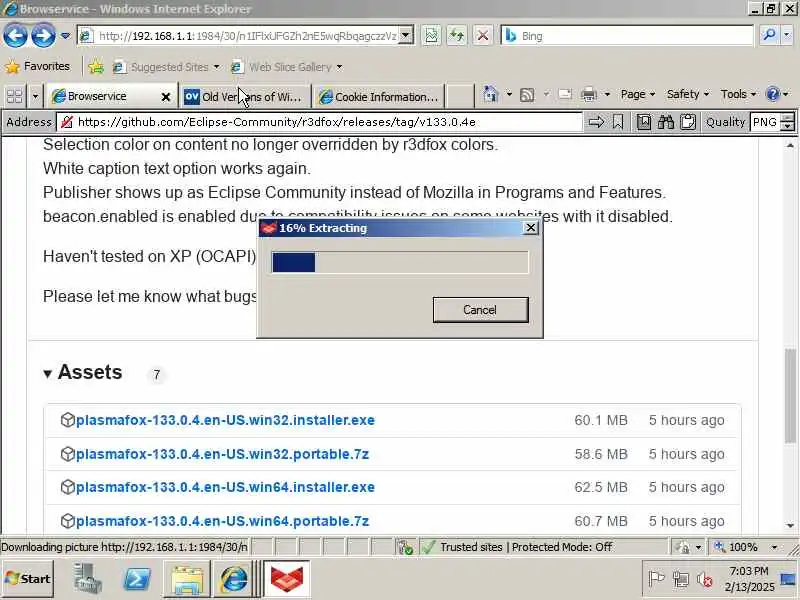Click the extraction progress bar

pos(400,262)
